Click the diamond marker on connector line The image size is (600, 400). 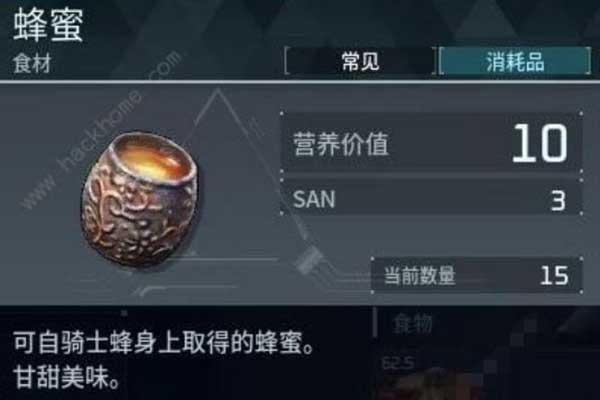tap(309, 260)
